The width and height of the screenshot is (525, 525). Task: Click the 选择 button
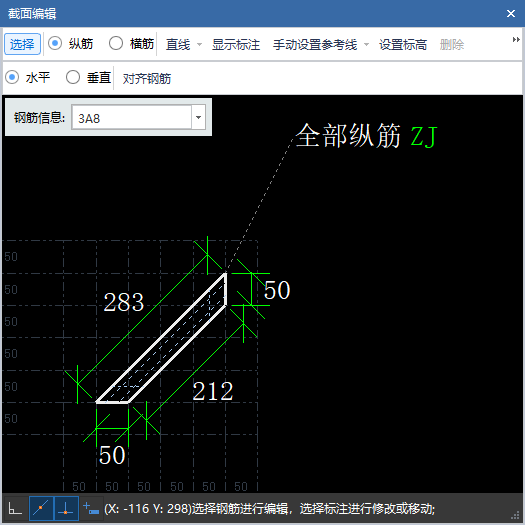22,44
